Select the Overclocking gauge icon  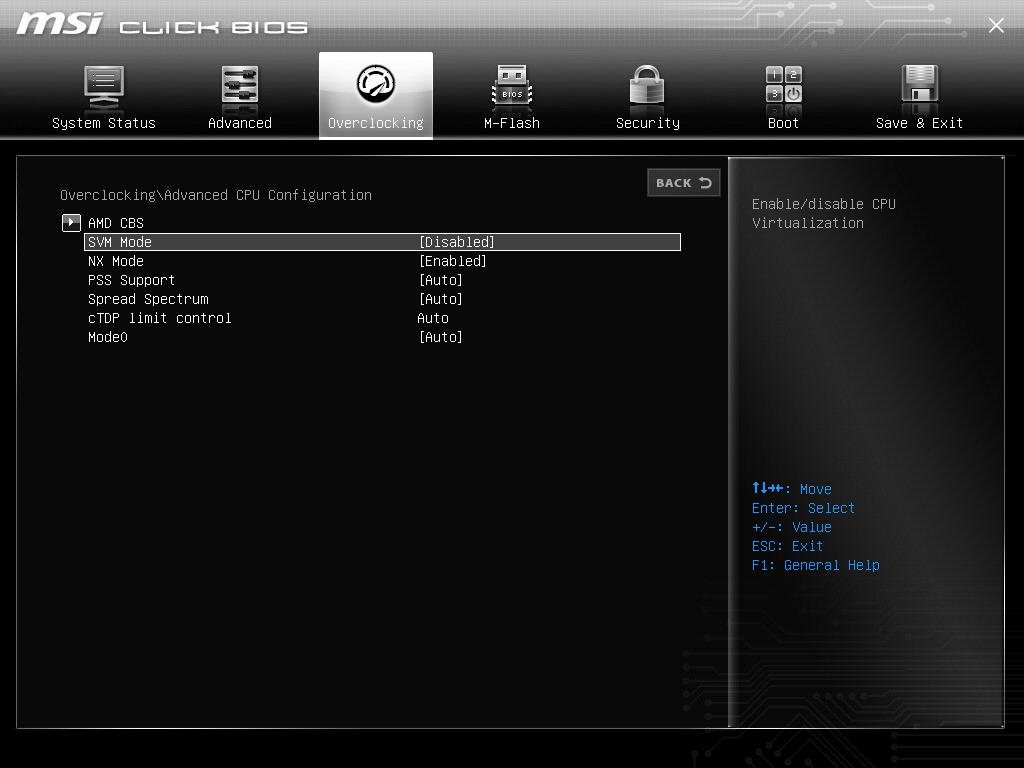pyautogui.click(x=376, y=84)
